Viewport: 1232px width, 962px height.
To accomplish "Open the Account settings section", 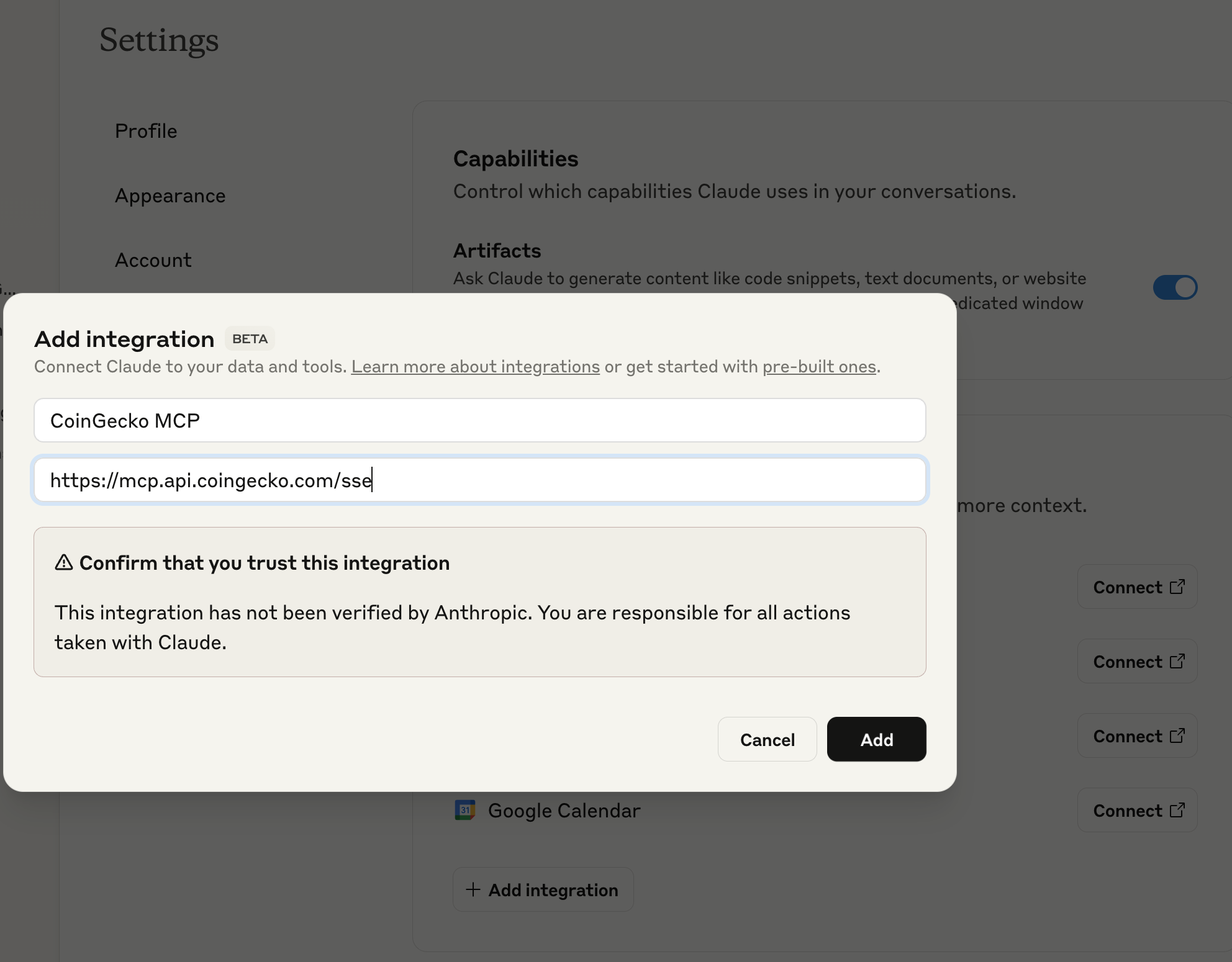I will [153, 260].
